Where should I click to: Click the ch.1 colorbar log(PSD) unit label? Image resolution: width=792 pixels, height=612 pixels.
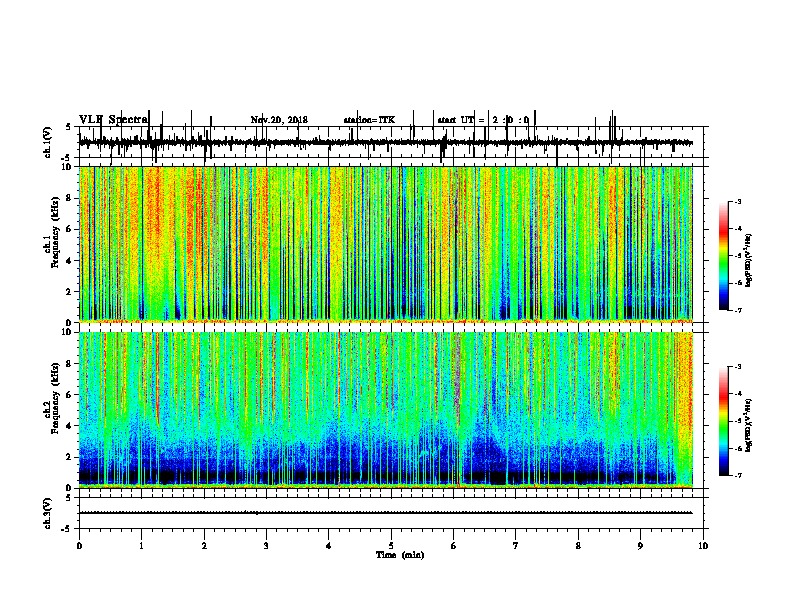749,260
